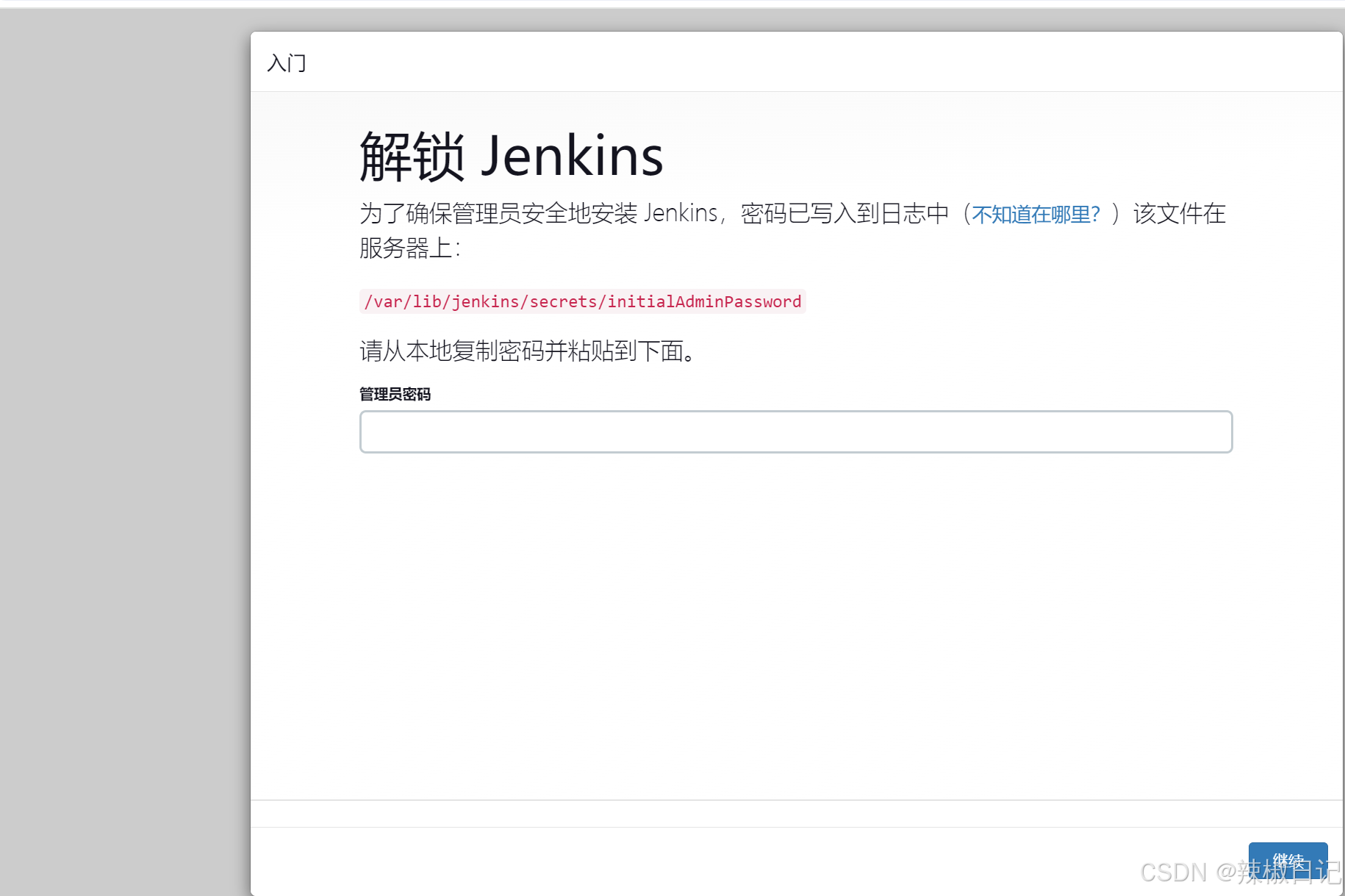This screenshot has width=1345, height=896.
Task: Click the '管理员密码' field label
Action: 395,394
